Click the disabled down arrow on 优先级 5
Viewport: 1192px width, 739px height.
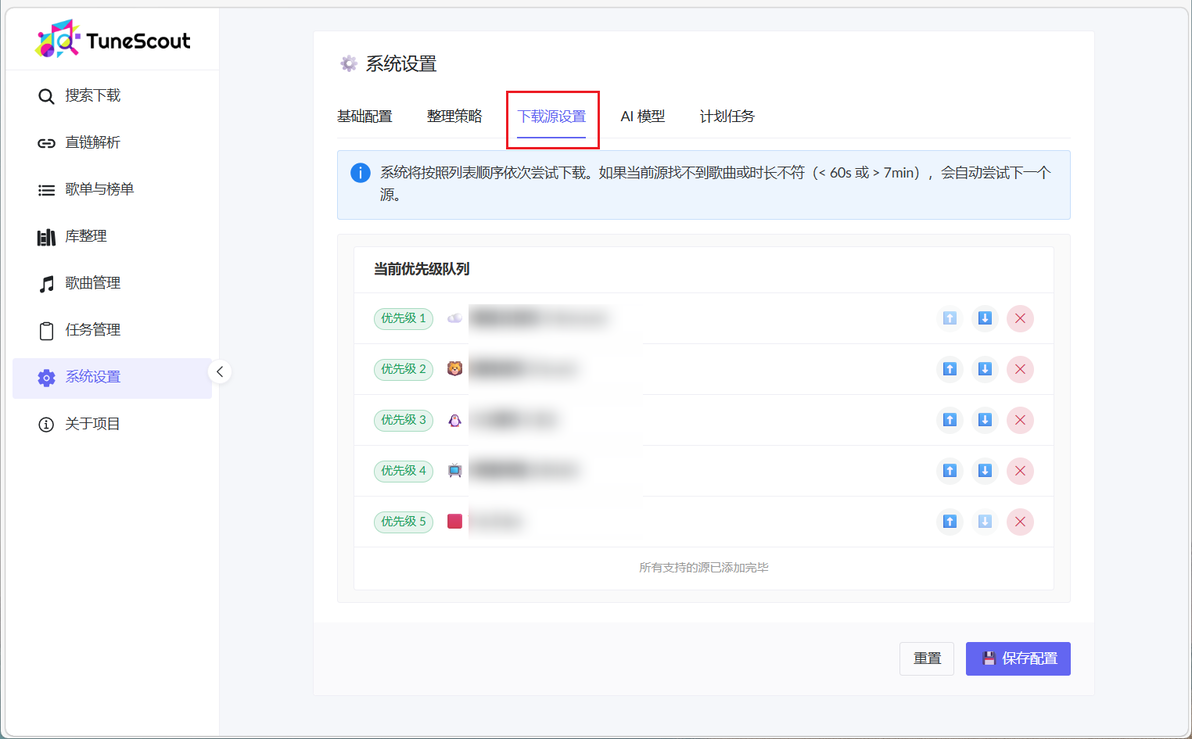tap(984, 522)
